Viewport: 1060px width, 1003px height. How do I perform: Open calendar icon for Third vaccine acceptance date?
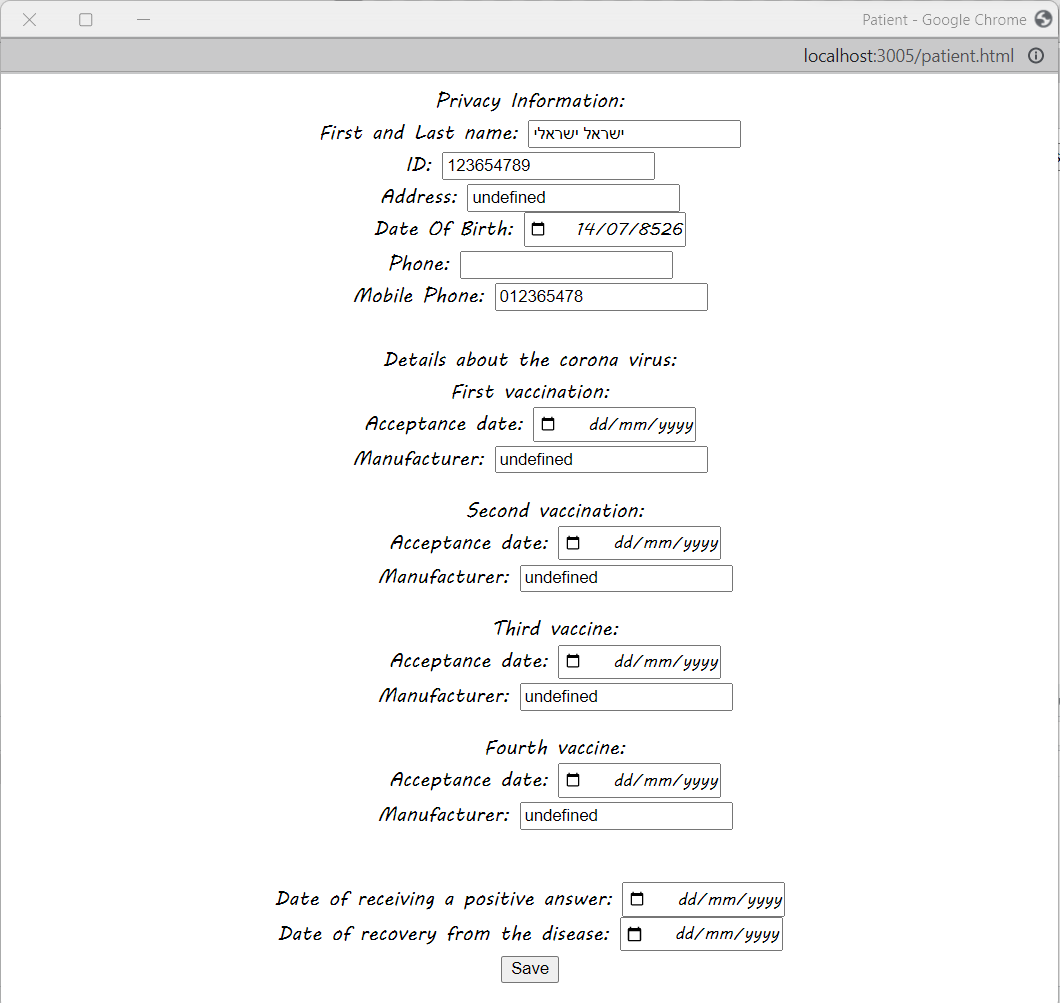click(573, 661)
